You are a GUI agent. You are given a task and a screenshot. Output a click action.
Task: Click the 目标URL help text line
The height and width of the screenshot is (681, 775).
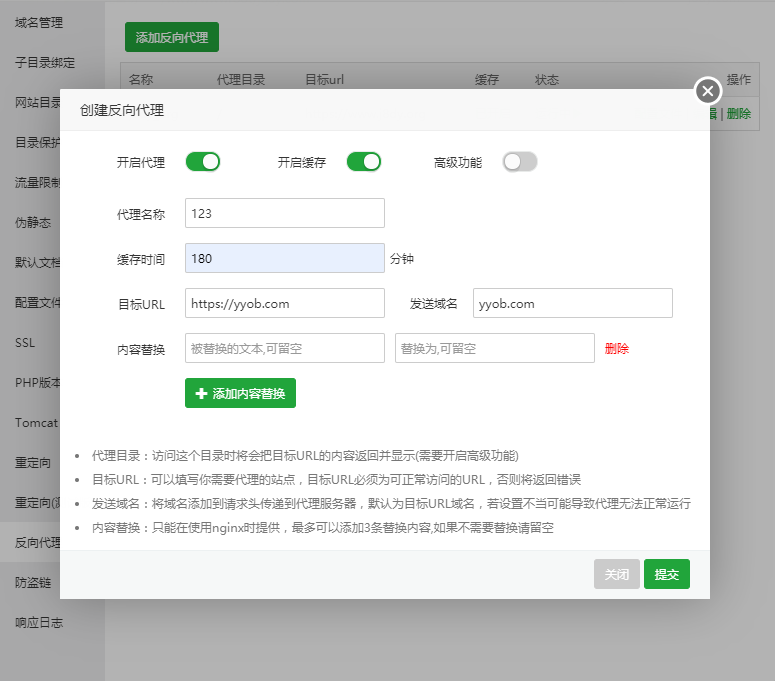click(x=336, y=479)
